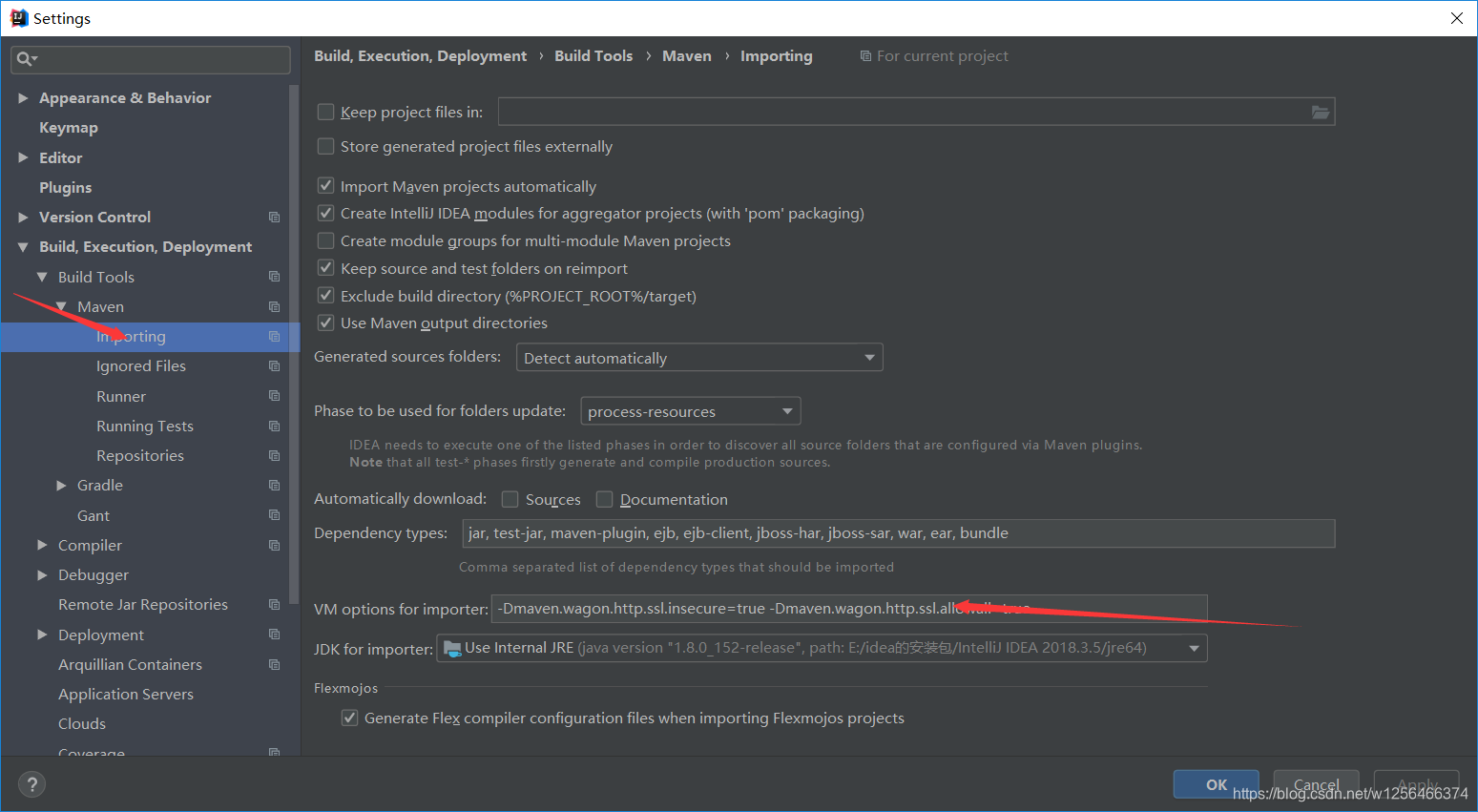This screenshot has height=812, width=1478.
Task: Click project-level icon beside Gradle
Action: coord(274,485)
